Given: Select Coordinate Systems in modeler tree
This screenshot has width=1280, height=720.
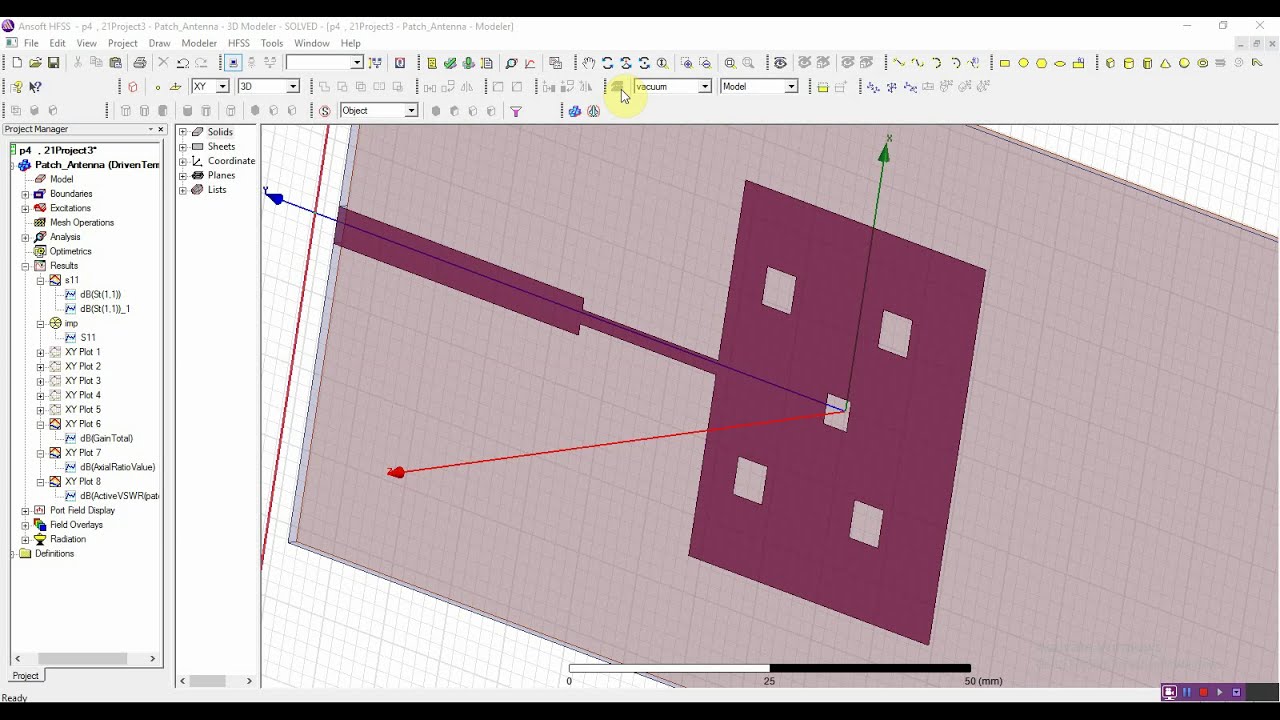Looking at the screenshot, I should point(231,161).
